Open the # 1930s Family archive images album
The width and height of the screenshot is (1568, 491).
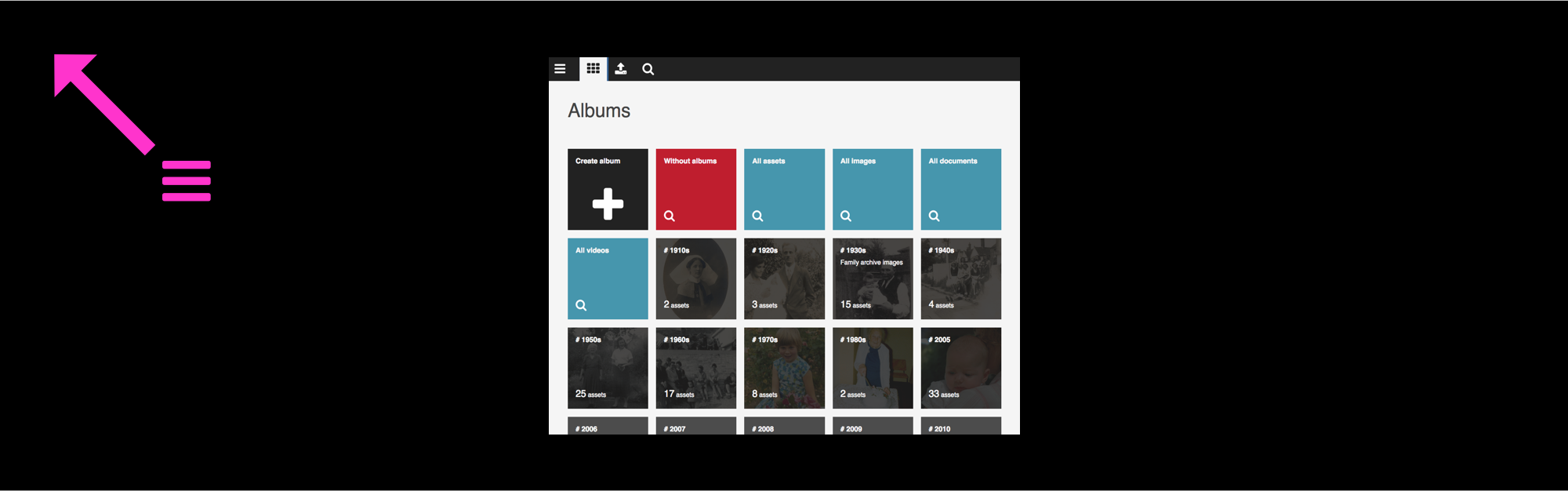pos(873,278)
